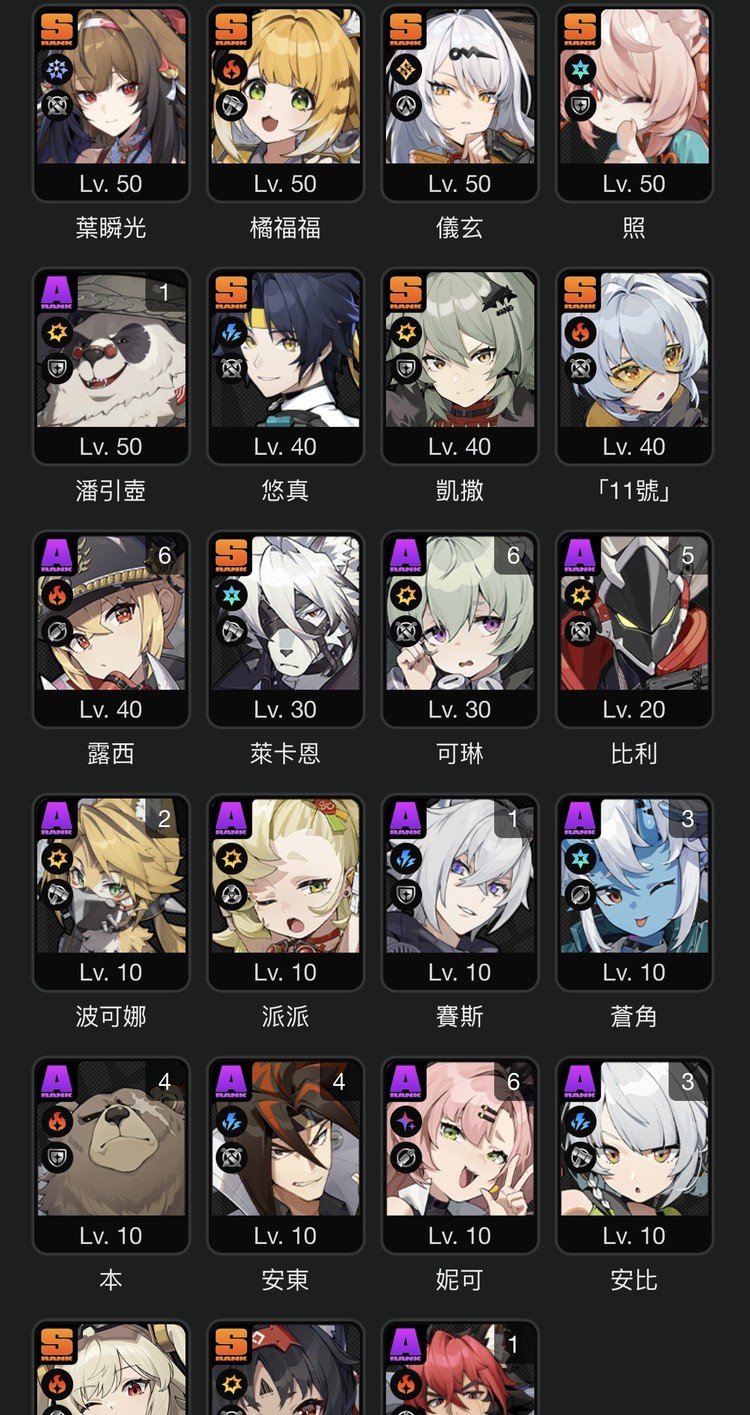This screenshot has width=750, height=1415.
Task: Click the Lv. 30 label under 可琳
Action: [x=460, y=709]
